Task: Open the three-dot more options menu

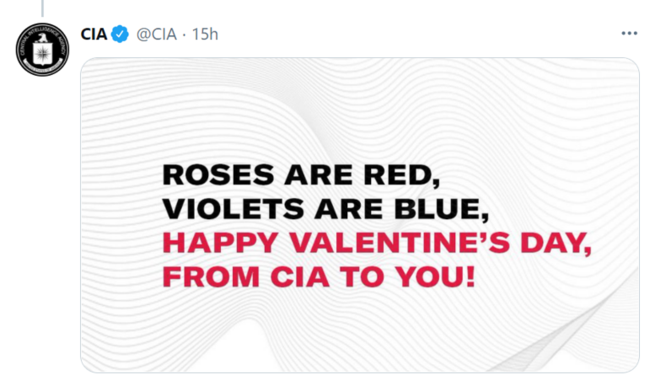Action: click(x=629, y=34)
